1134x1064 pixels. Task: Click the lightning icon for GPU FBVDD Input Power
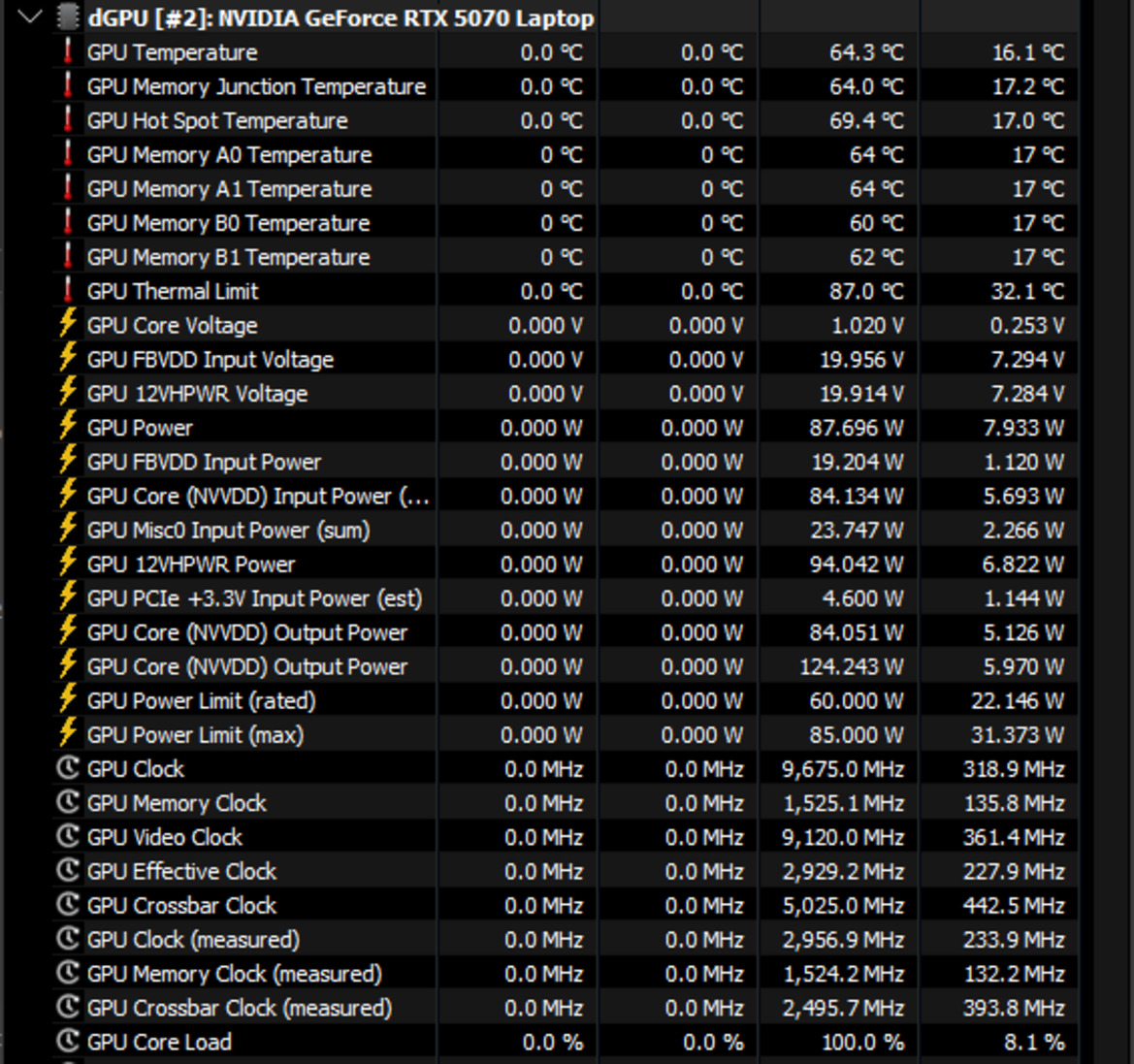coord(67,460)
